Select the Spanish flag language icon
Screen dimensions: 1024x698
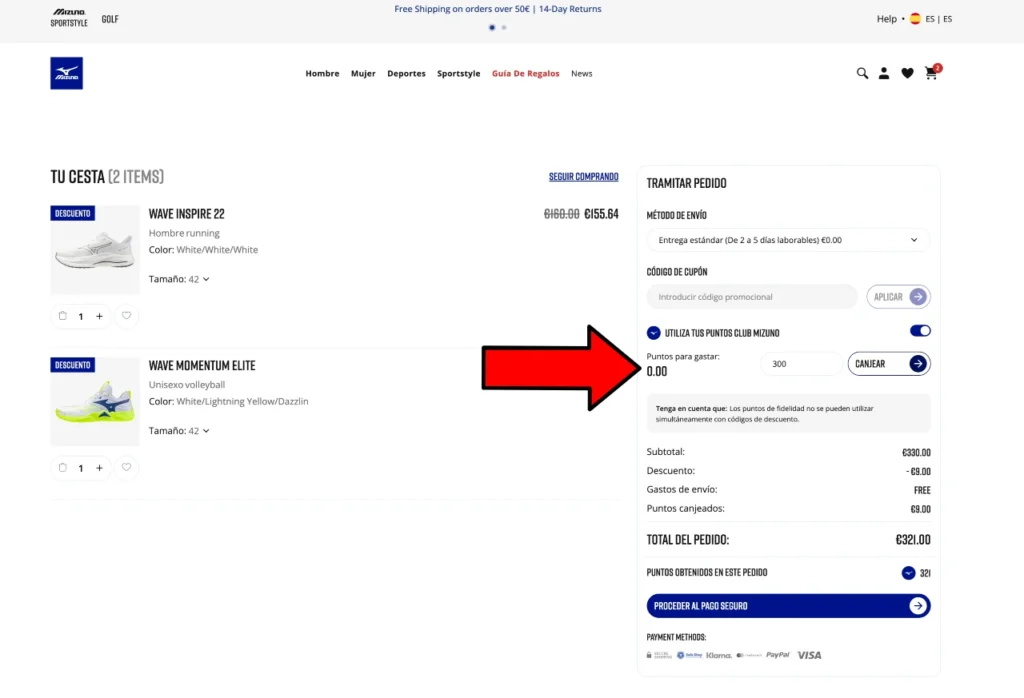tap(914, 18)
